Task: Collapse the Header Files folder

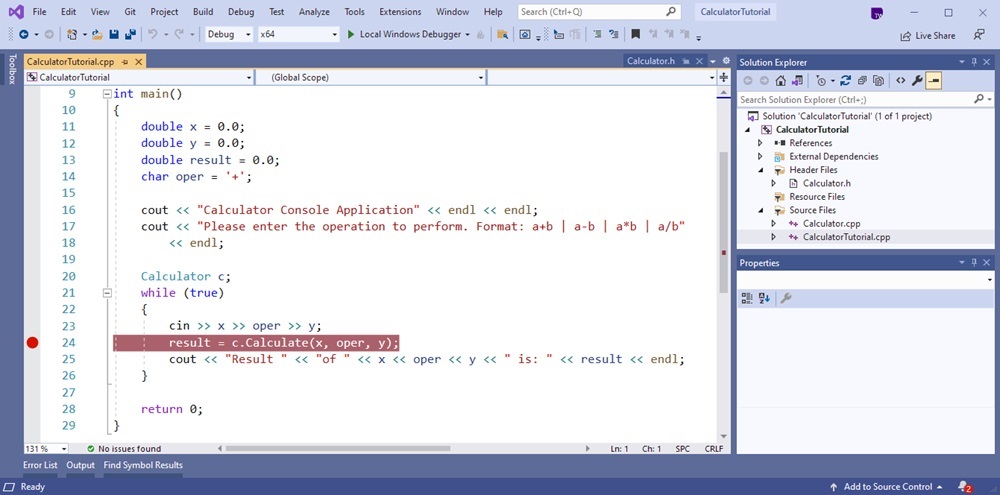Action: tap(760, 170)
